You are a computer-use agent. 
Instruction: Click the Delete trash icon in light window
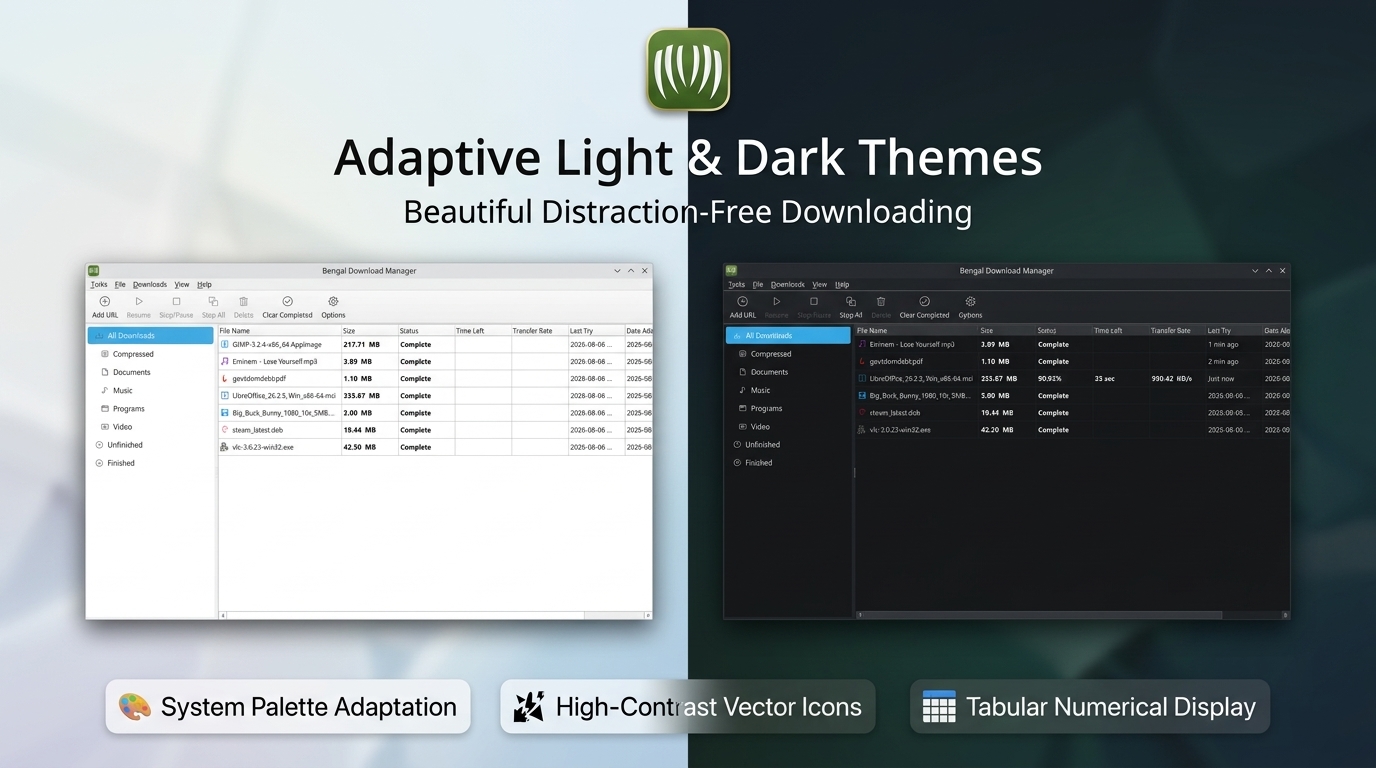[243, 301]
